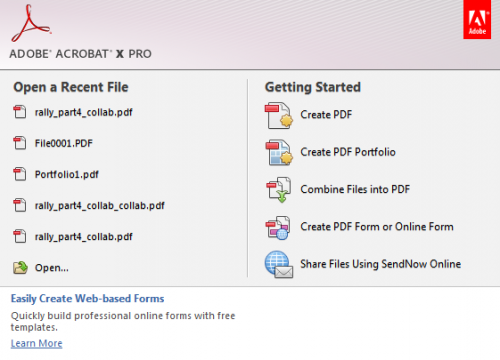This screenshot has width=500, height=360.
Task: Open Portfolio1.pdf from recent files
Action: [x=67, y=174]
